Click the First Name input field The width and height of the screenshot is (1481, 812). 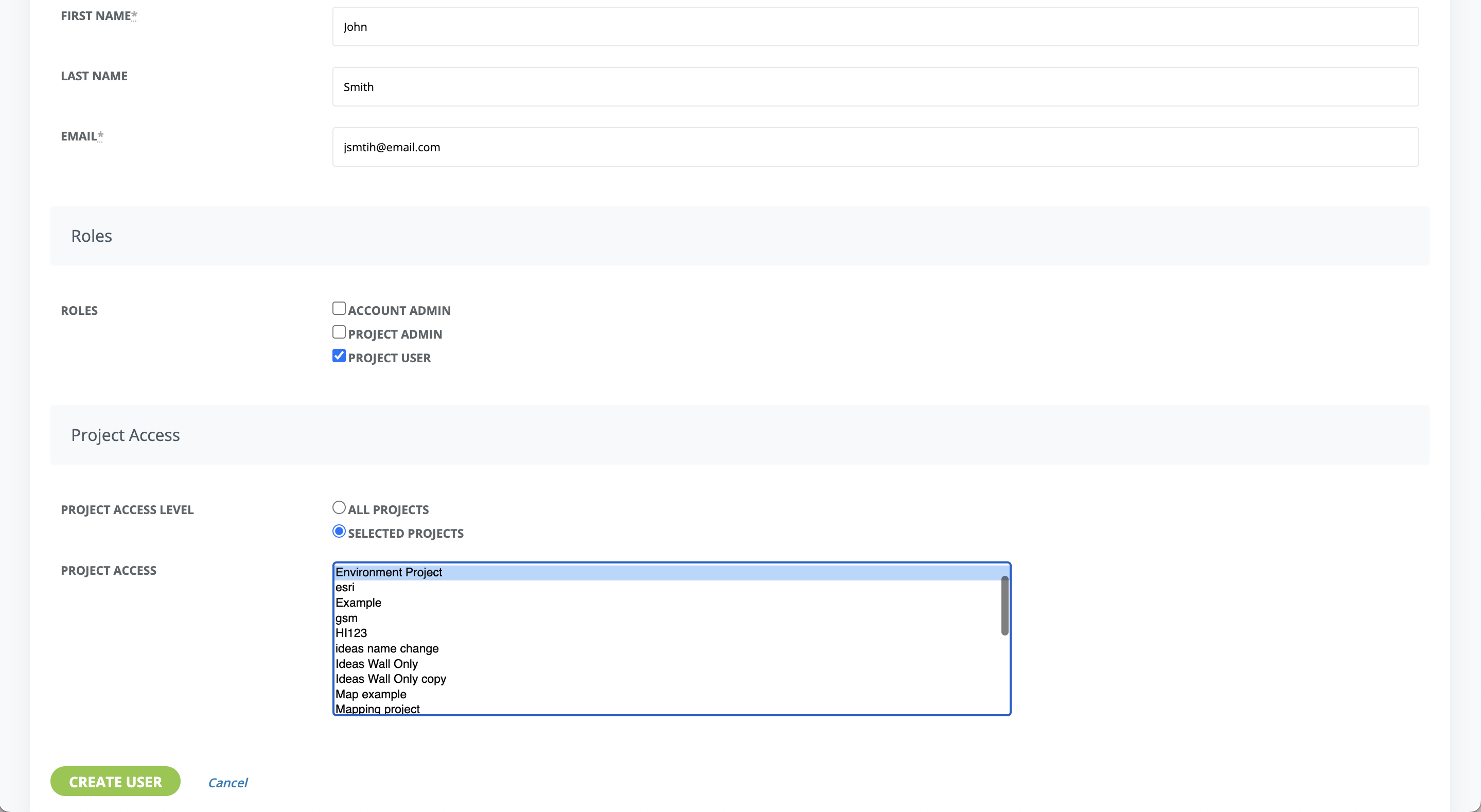pyautogui.click(x=875, y=26)
